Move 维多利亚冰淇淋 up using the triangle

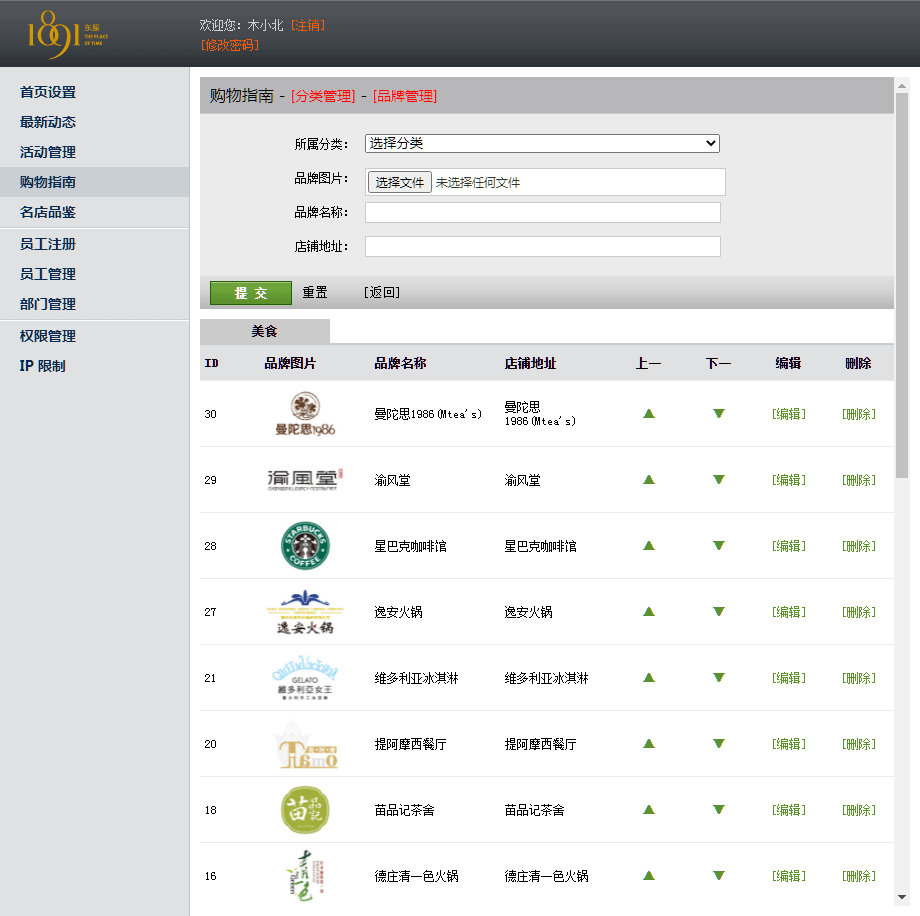point(648,678)
